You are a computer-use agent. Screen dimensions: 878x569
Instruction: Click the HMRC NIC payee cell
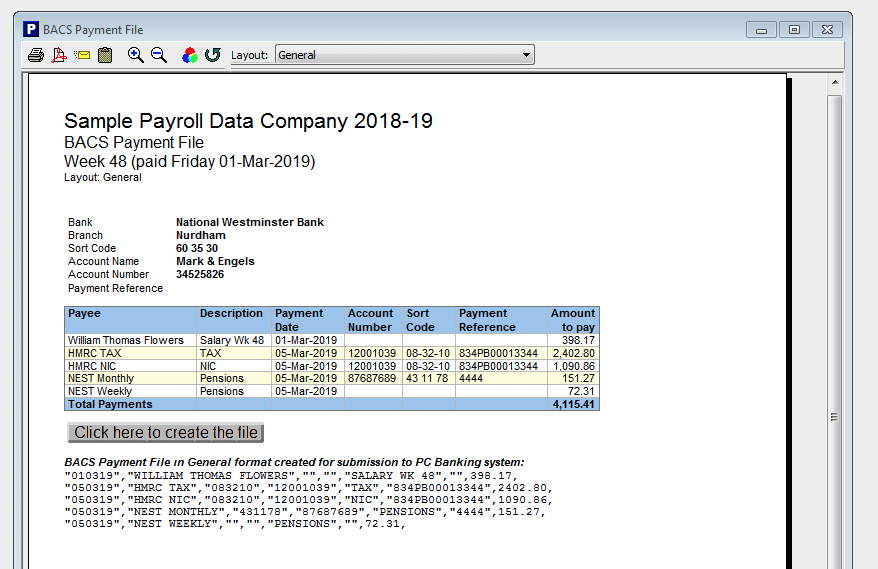tap(130, 366)
